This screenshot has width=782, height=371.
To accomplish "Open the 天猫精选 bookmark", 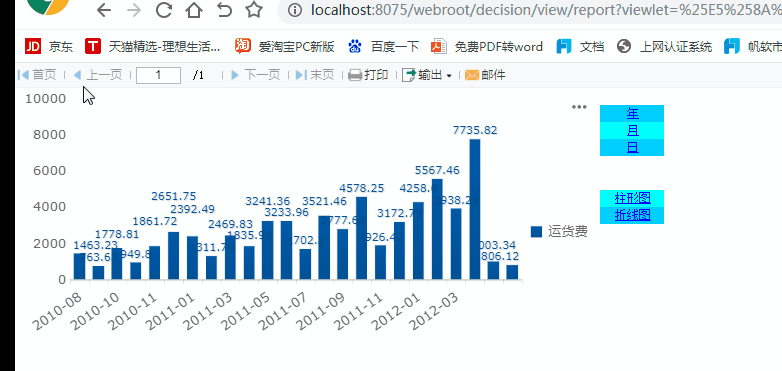I will (153, 47).
